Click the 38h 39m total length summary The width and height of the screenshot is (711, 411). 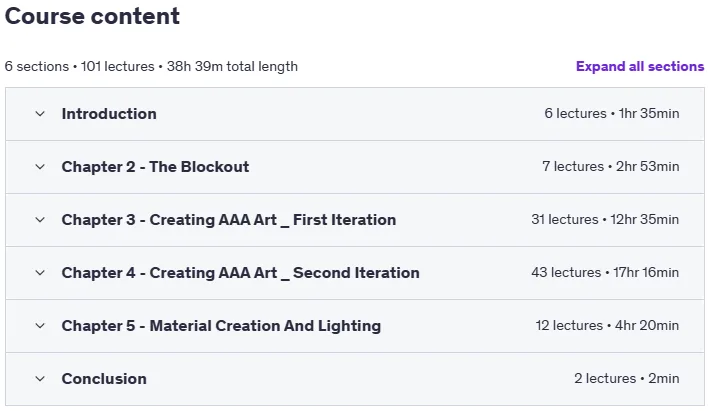(232, 66)
